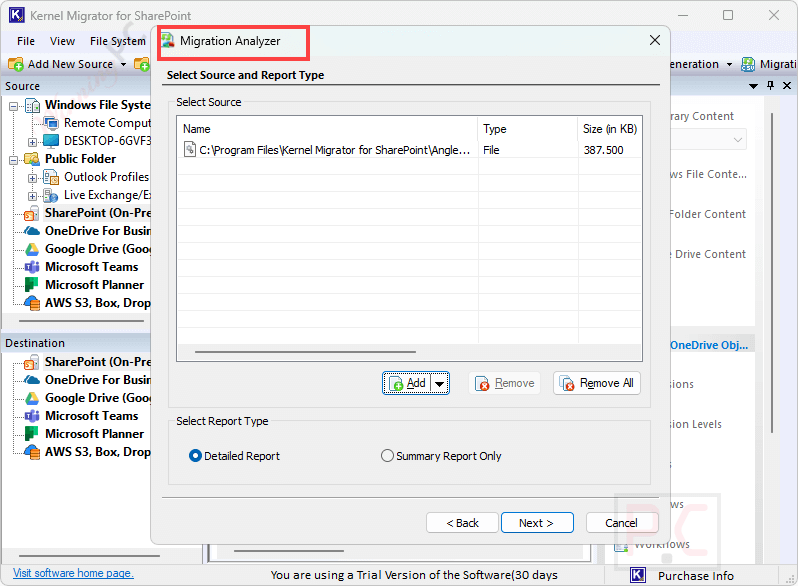Click the Kernel icon beside Purchase Info
798x586 pixels.
(x=638, y=575)
